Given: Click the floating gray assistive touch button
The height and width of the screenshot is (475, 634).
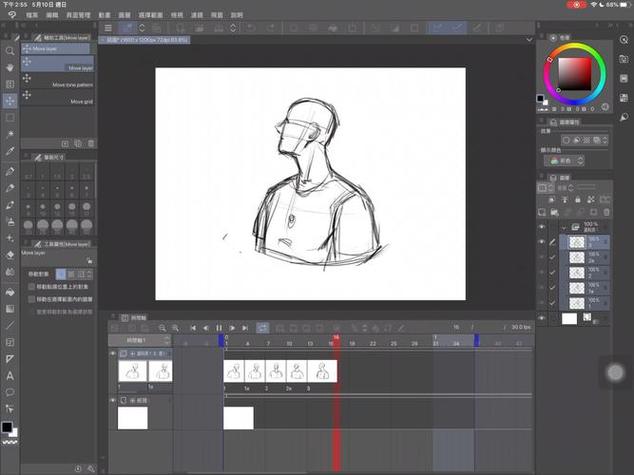Looking at the screenshot, I should coord(616,372).
